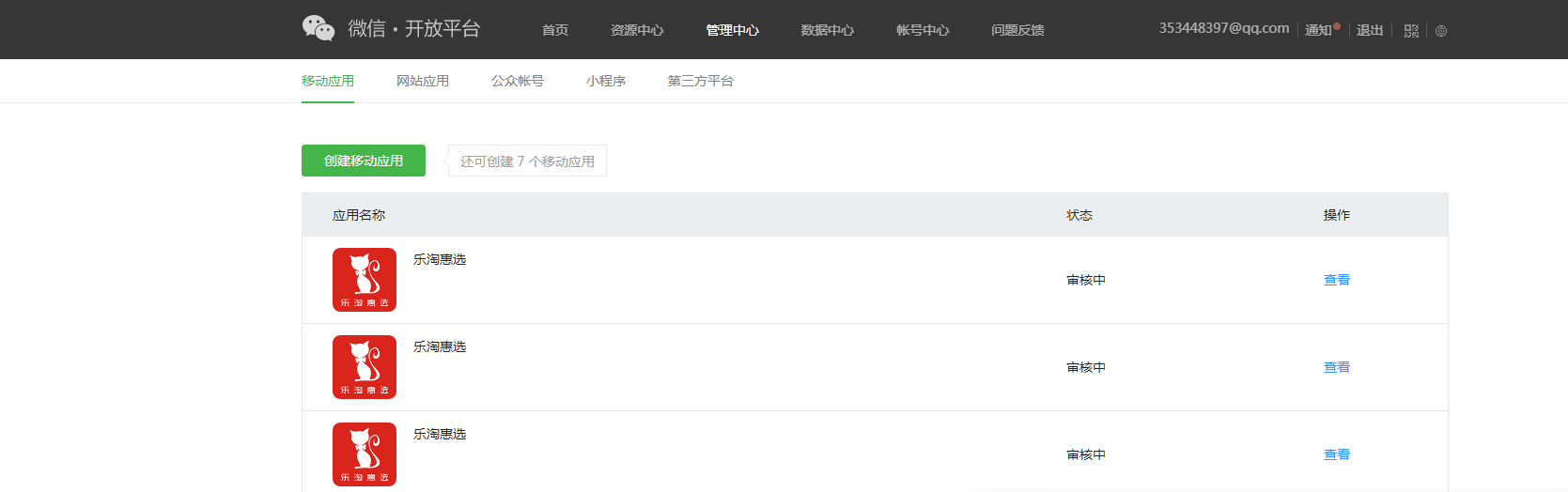Click 查看 link in first app row
Image resolution: width=1568 pixels, height=492 pixels.
[1337, 280]
